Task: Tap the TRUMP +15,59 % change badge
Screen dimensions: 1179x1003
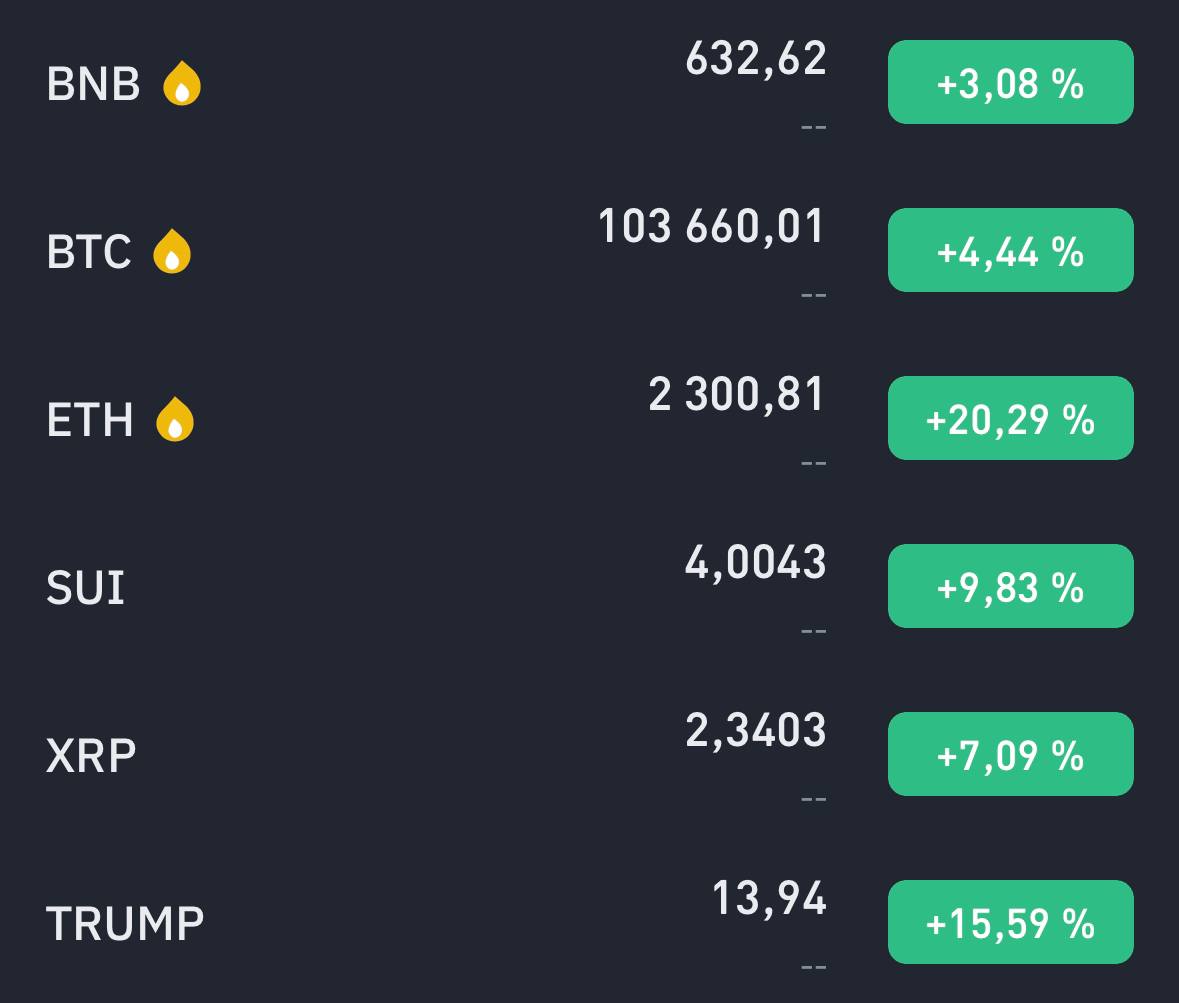Action: tap(1011, 922)
